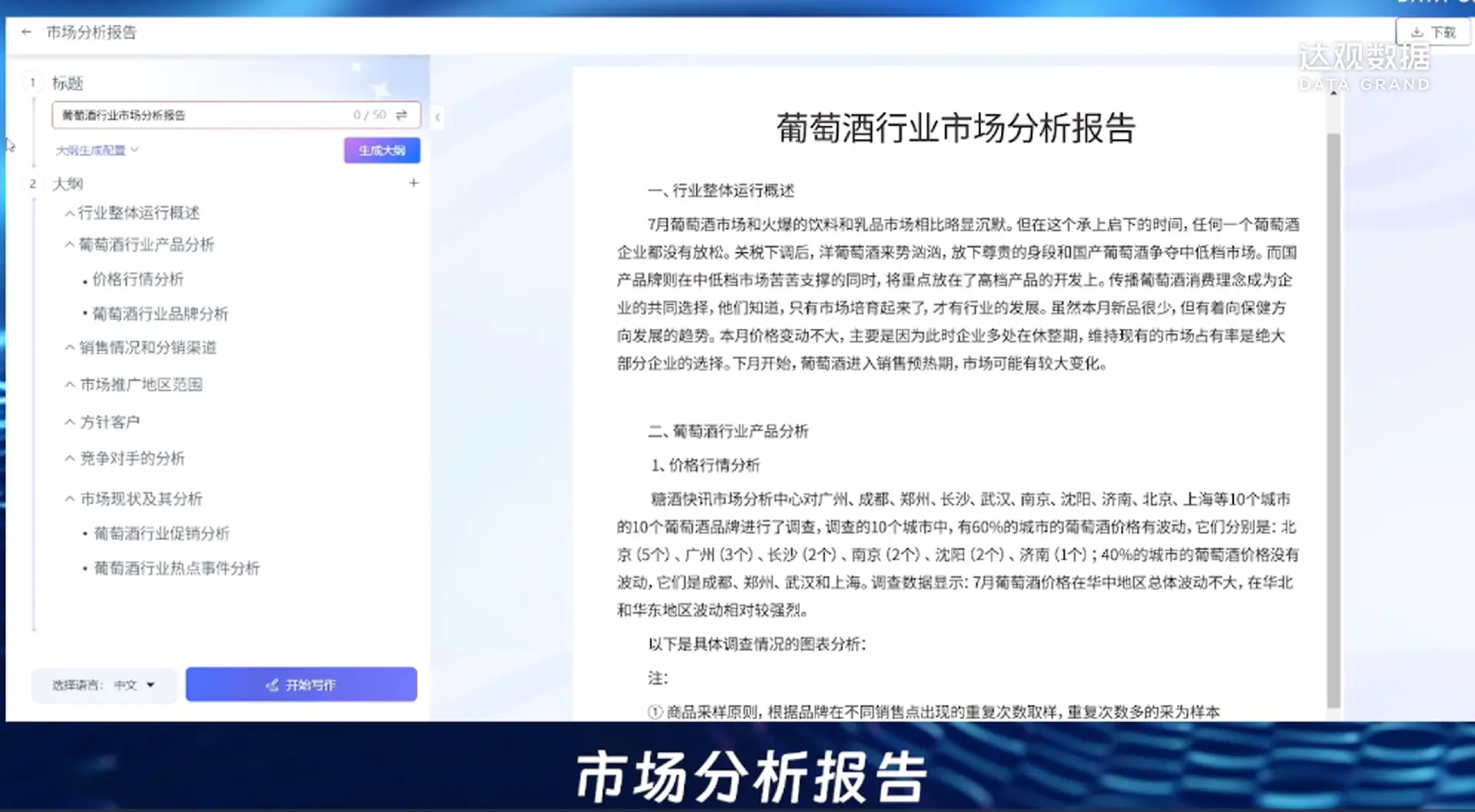Collapse the 市场现状及其分析 section

tap(70, 499)
